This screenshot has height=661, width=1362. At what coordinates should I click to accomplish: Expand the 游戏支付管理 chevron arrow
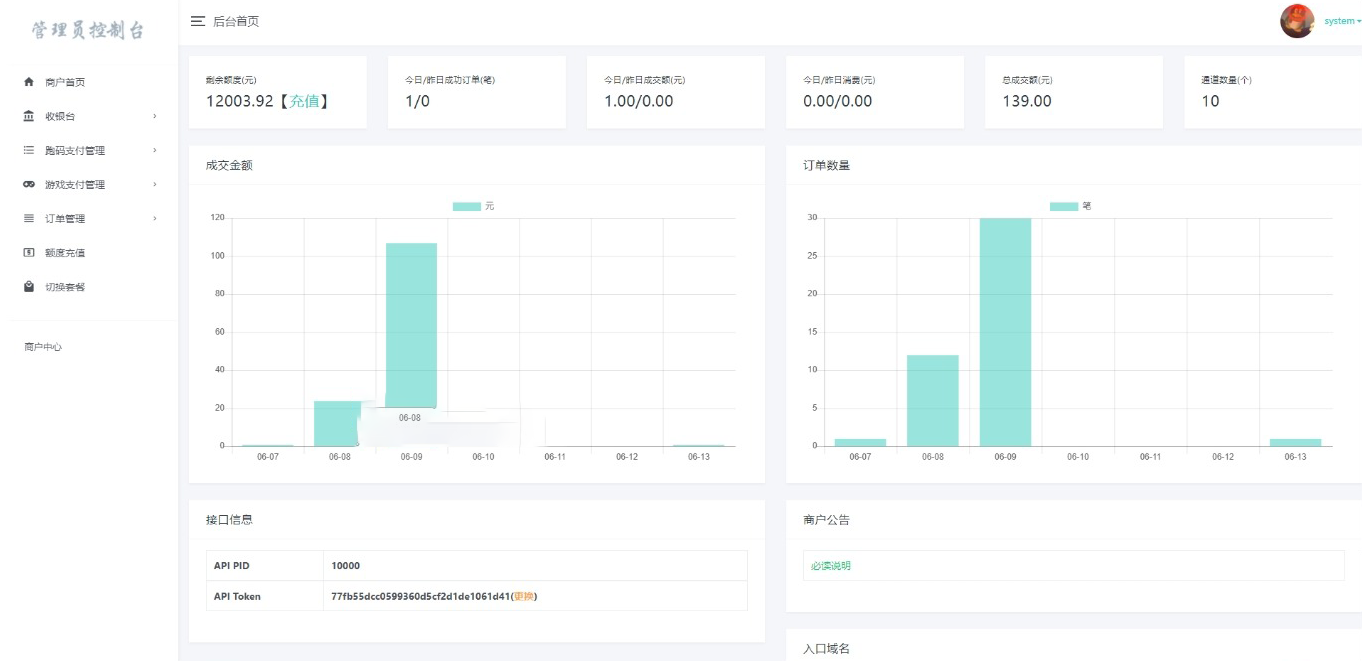154,184
